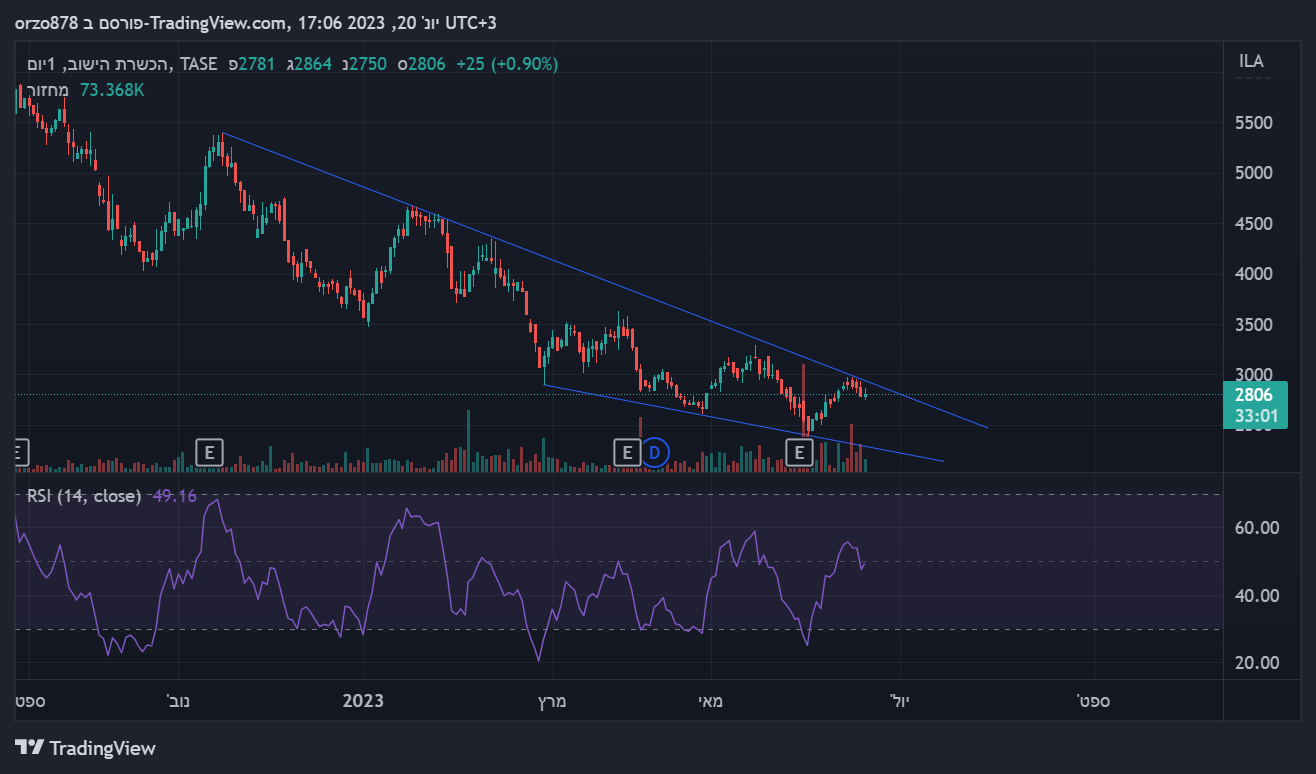The width and height of the screenshot is (1316, 774).
Task: Open the earnings E marker beside the D marker
Action: click(626, 452)
